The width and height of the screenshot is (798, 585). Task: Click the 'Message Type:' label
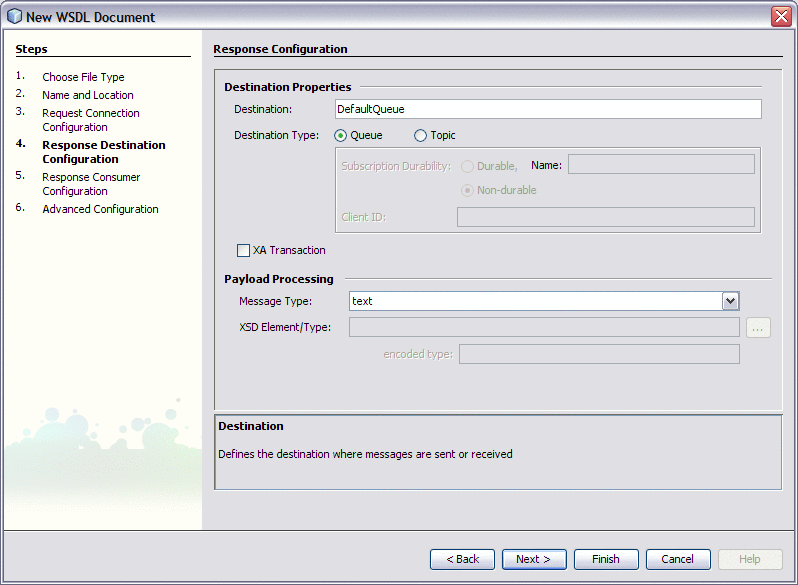point(275,301)
